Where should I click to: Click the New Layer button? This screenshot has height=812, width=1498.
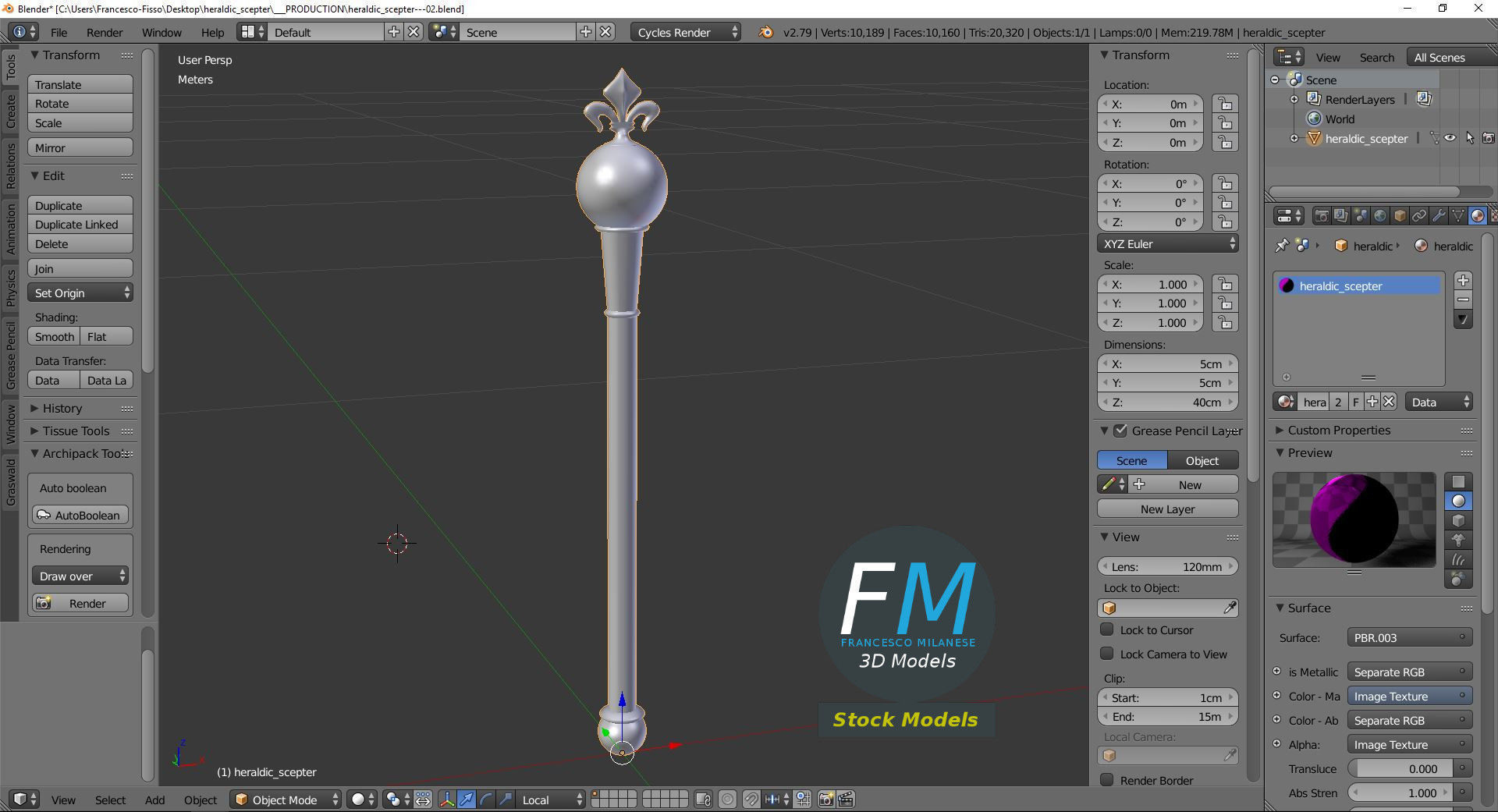tap(1167, 509)
